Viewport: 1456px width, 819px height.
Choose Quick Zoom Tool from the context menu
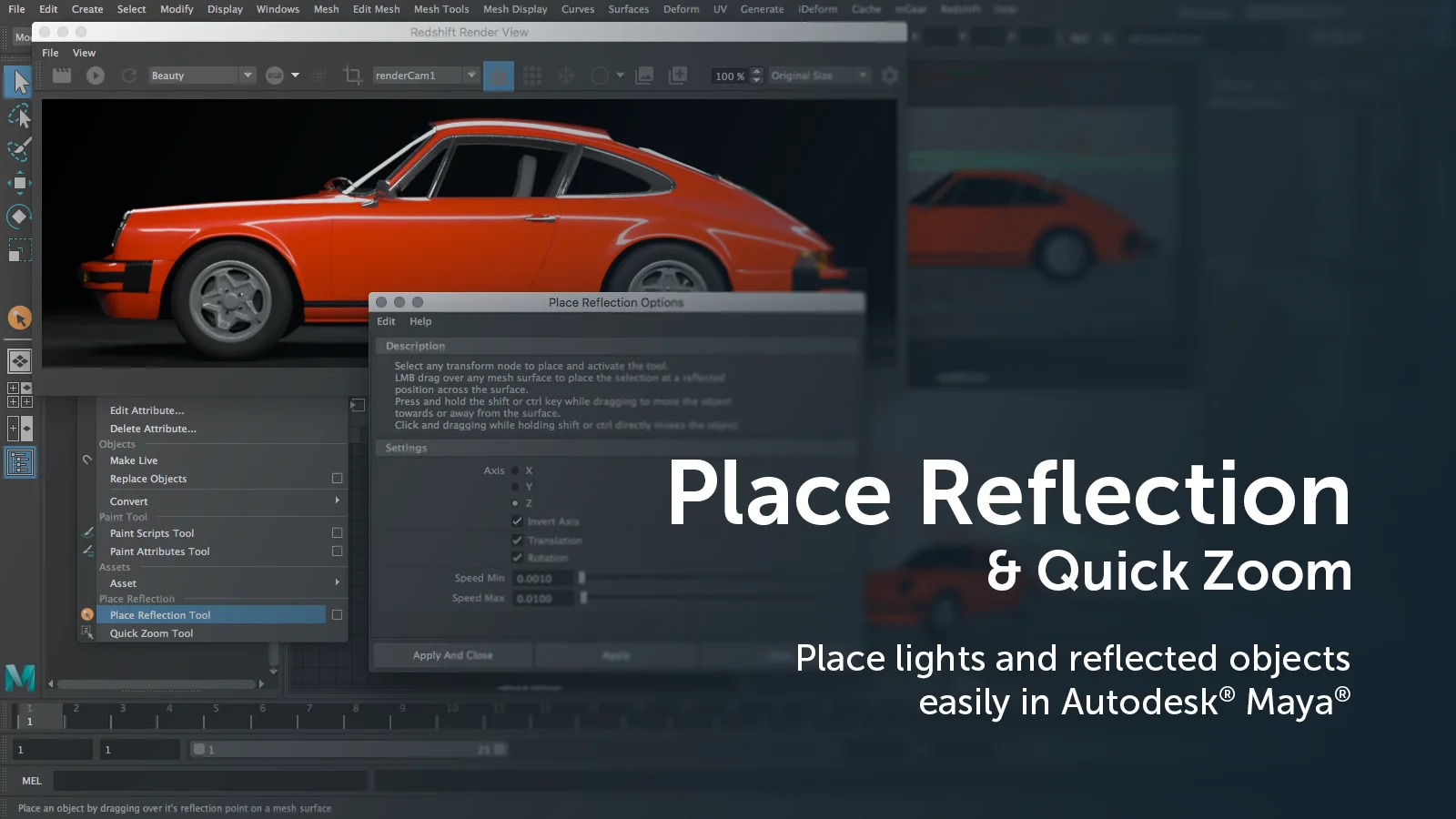[151, 632]
